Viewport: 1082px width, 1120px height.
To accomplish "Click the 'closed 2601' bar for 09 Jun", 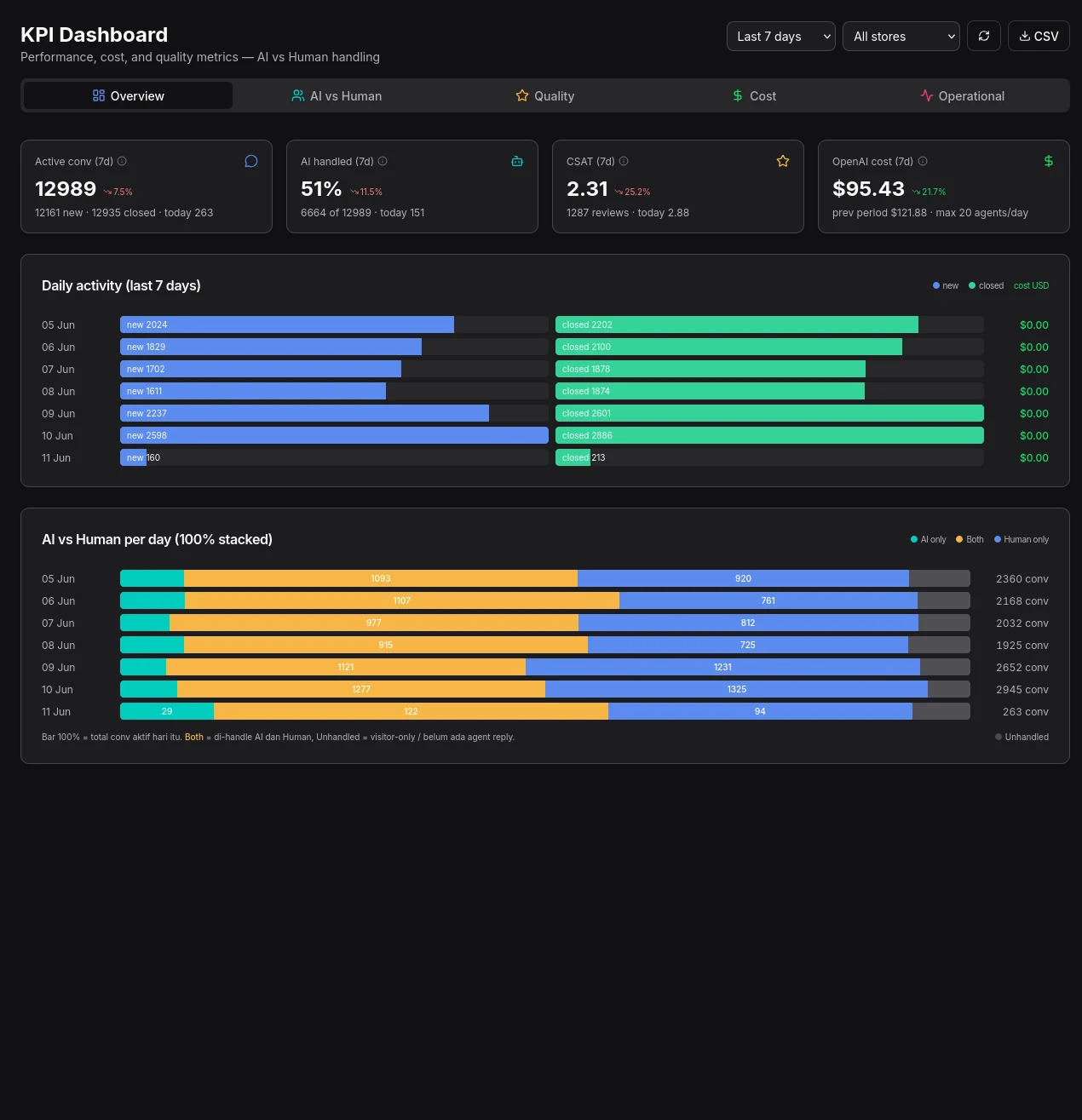I will point(769,413).
